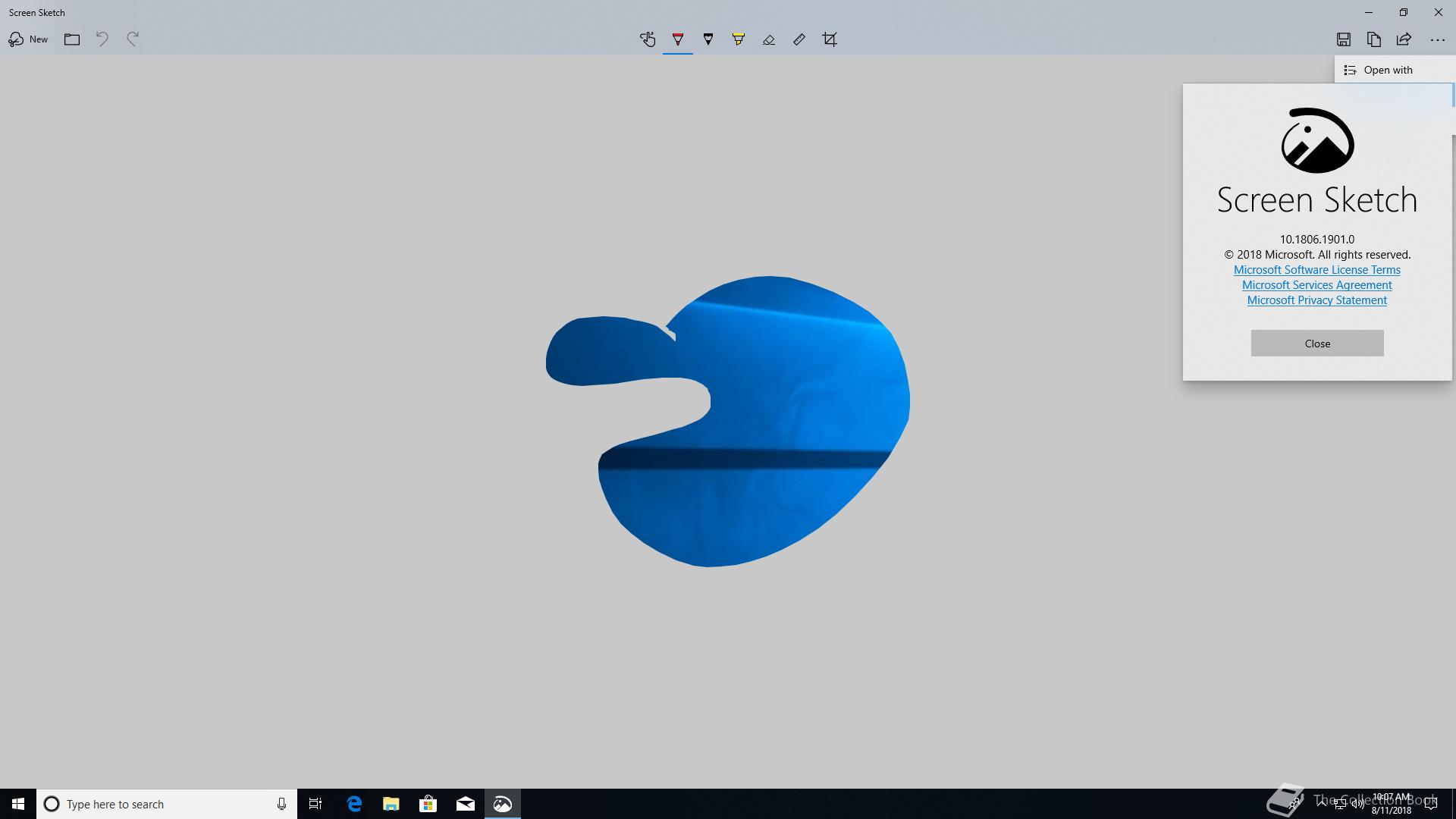Click the Open with list icon
The height and width of the screenshot is (819, 1456).
[1350, 70]
